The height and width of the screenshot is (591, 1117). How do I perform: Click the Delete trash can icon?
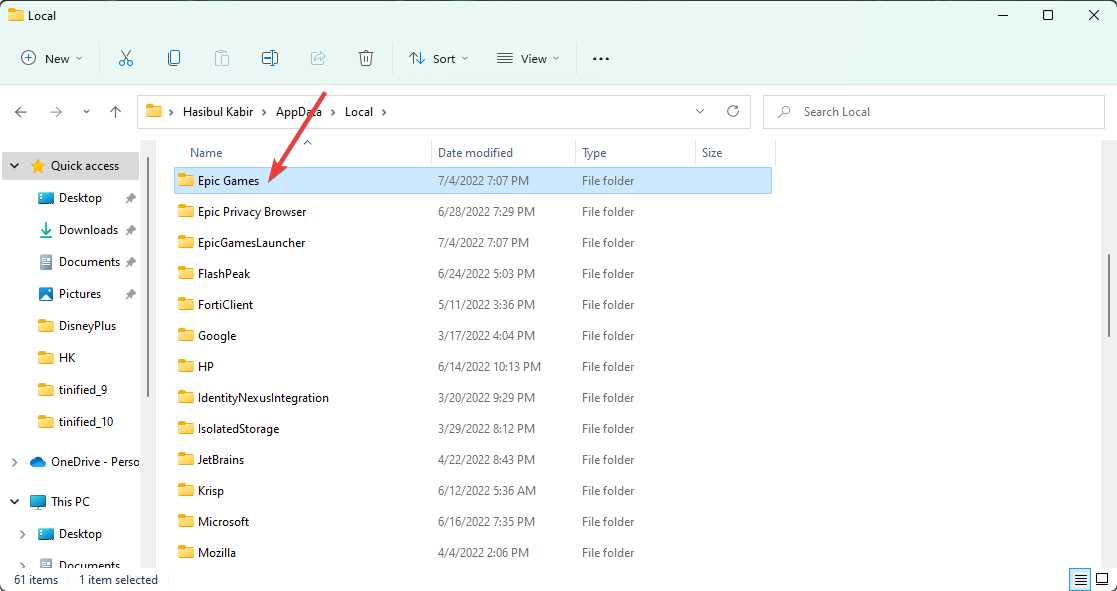365,58
